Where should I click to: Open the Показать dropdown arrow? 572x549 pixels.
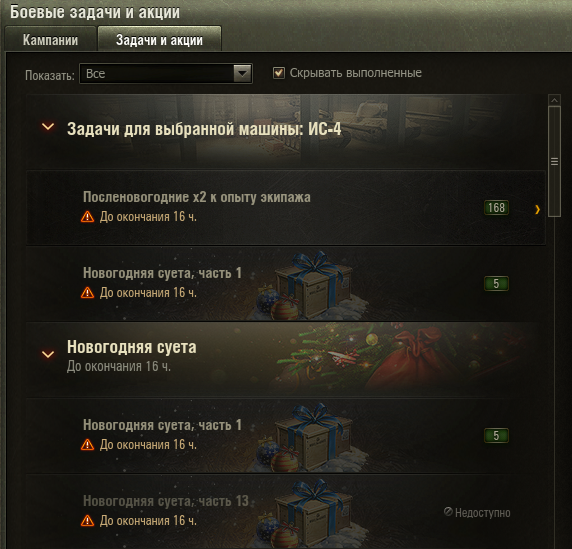click(242, 73)
